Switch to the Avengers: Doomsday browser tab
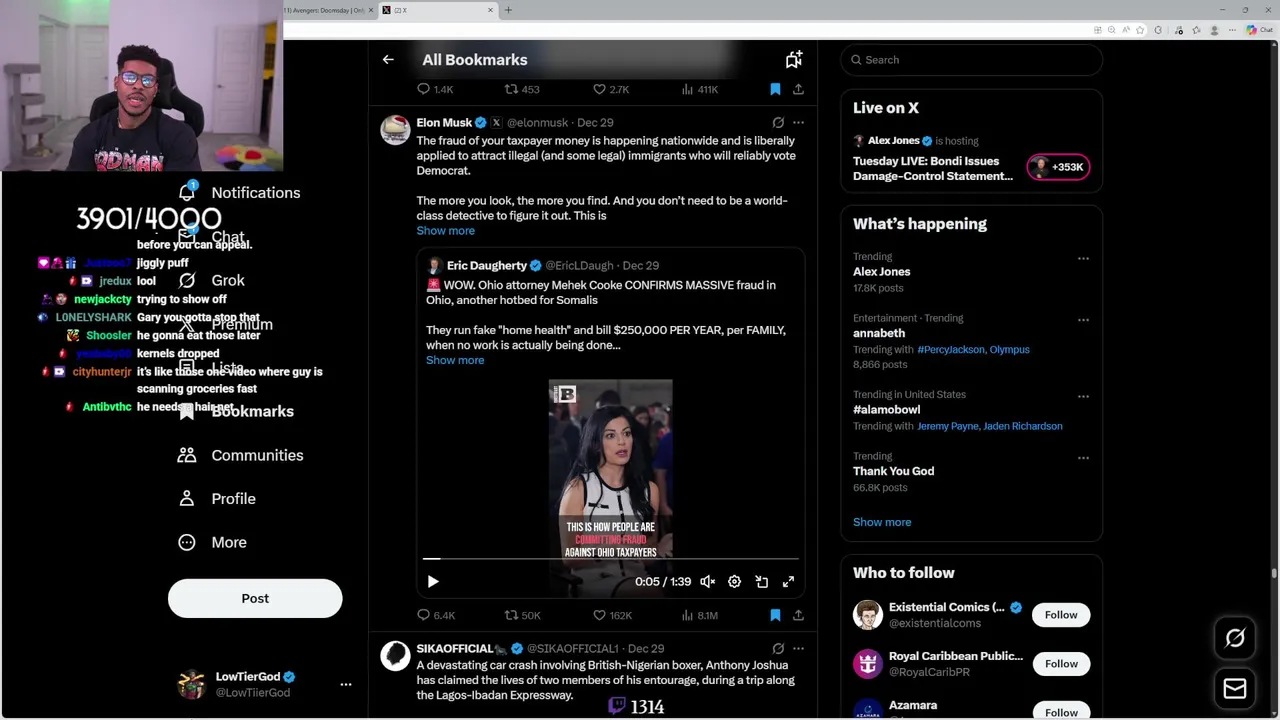The image size is (1280, 720). point(326,10)
